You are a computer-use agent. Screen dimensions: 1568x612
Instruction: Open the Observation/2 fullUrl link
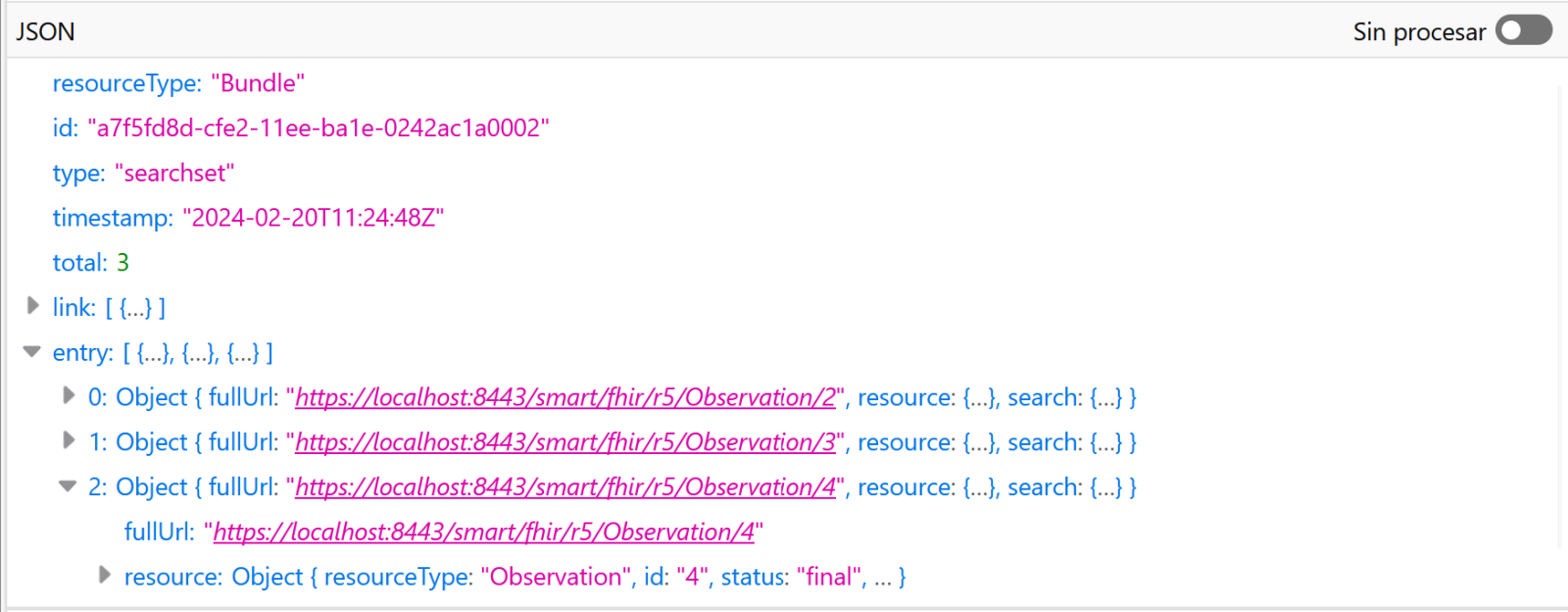click(x=565, y=397)
